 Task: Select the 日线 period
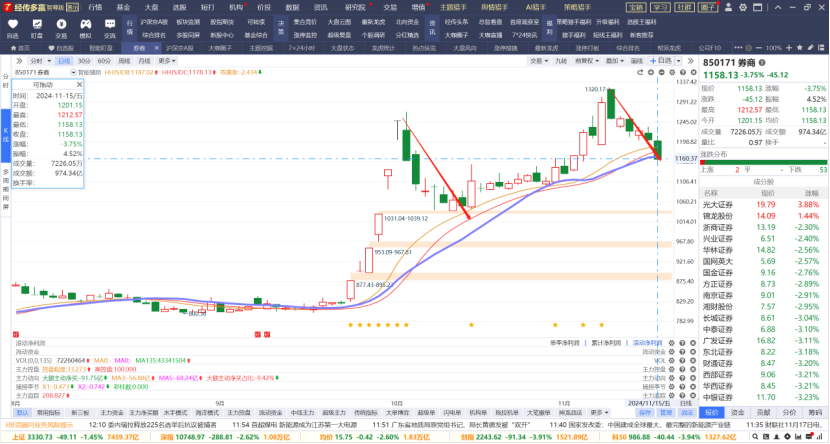(x=64, y=61)
